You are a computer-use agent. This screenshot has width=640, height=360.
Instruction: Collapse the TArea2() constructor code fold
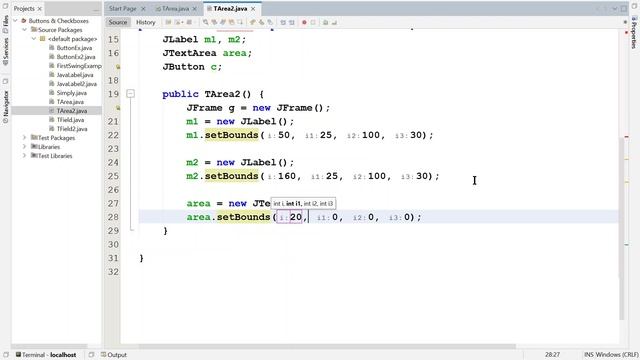click(x=131, y=94)
